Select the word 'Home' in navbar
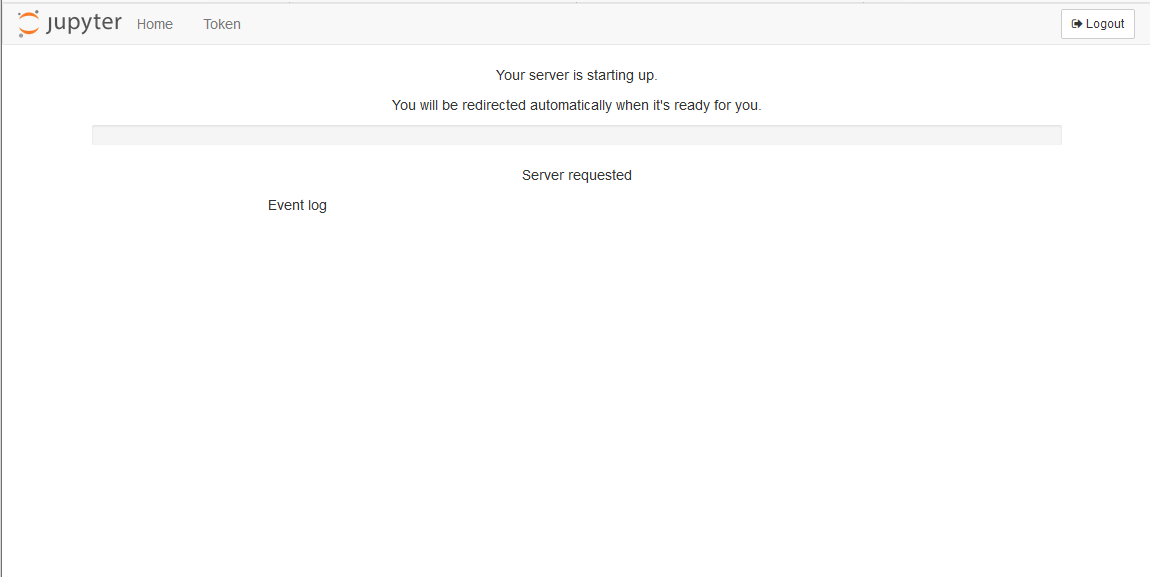Screen dimensions: 1150x577 point(155,24)
